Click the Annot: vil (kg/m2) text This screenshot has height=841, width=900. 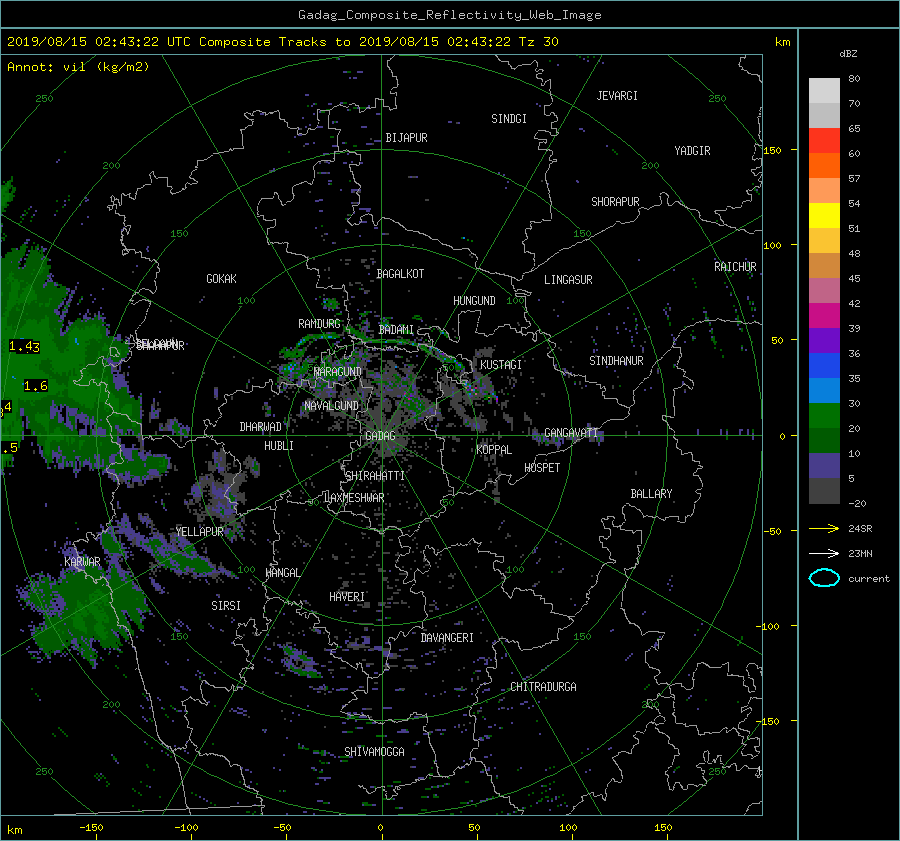click(x=78, y=67)
